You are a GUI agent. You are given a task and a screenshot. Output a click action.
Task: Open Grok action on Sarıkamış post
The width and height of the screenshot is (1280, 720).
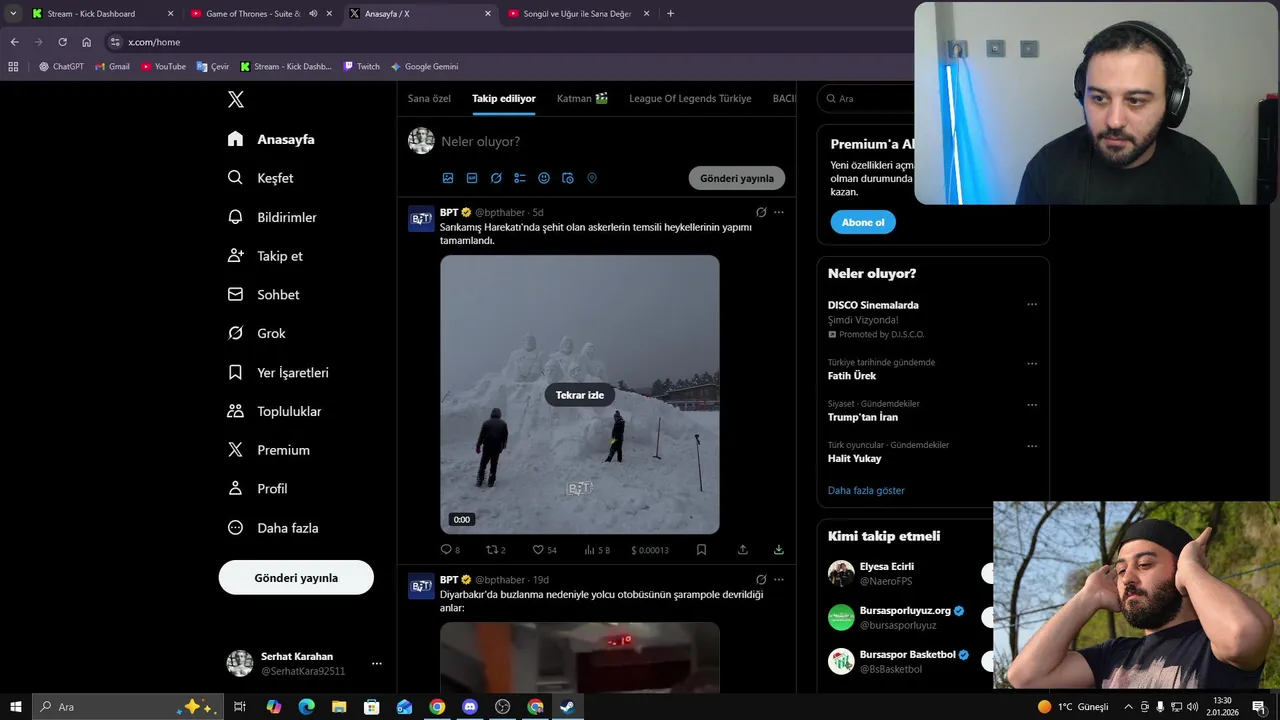point(761,212)
